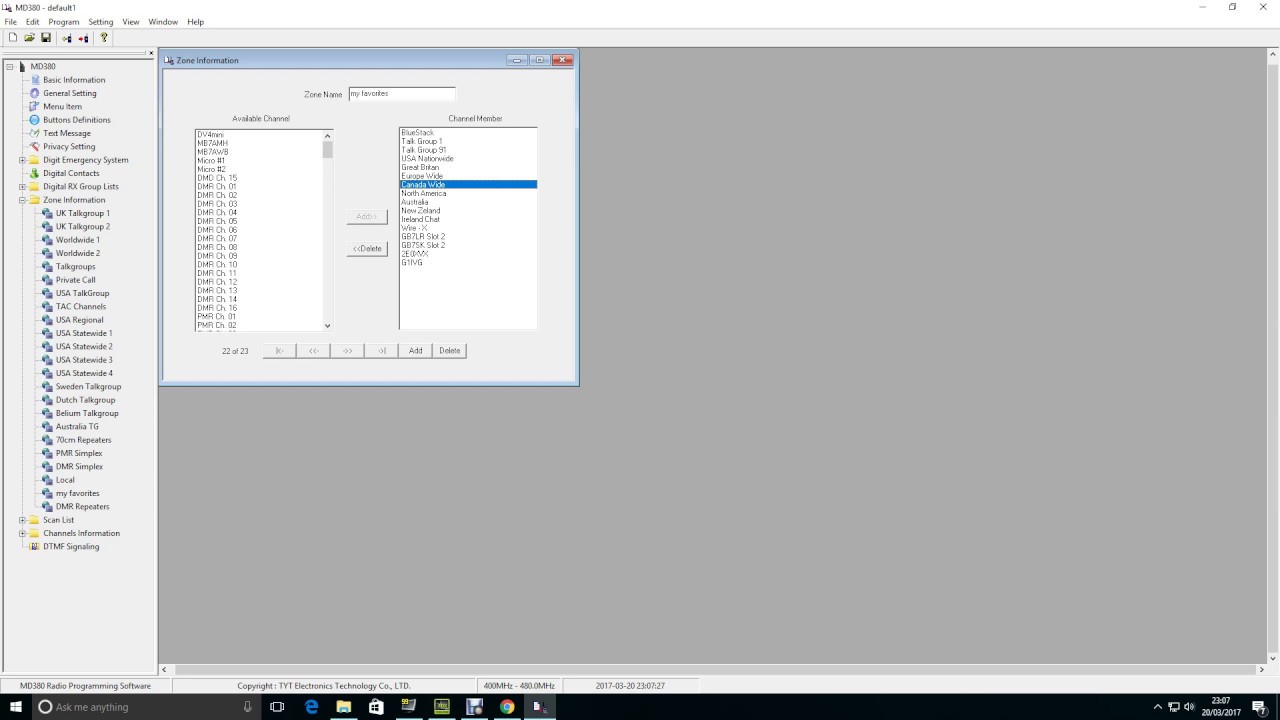This screenshot has height=720, width=1280.
Task: Open the Help menu
Action: tap(196, 21)
